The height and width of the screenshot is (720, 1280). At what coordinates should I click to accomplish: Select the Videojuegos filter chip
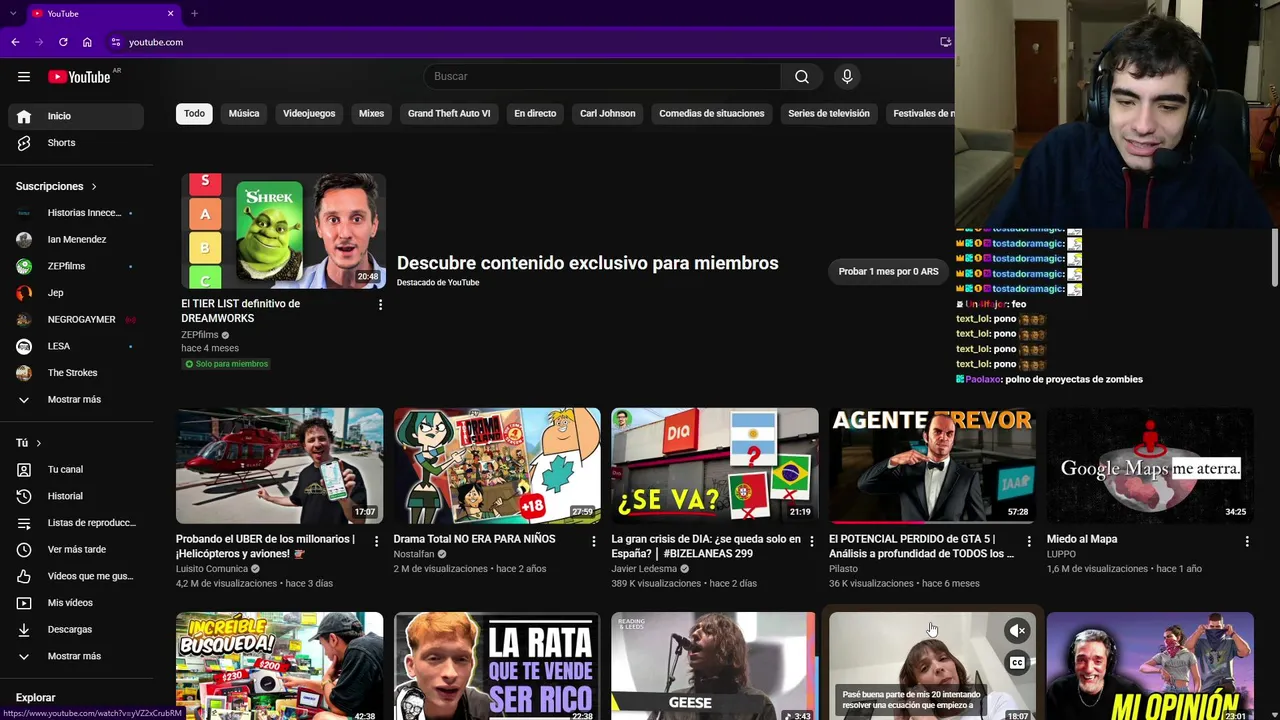click(309, 113)
